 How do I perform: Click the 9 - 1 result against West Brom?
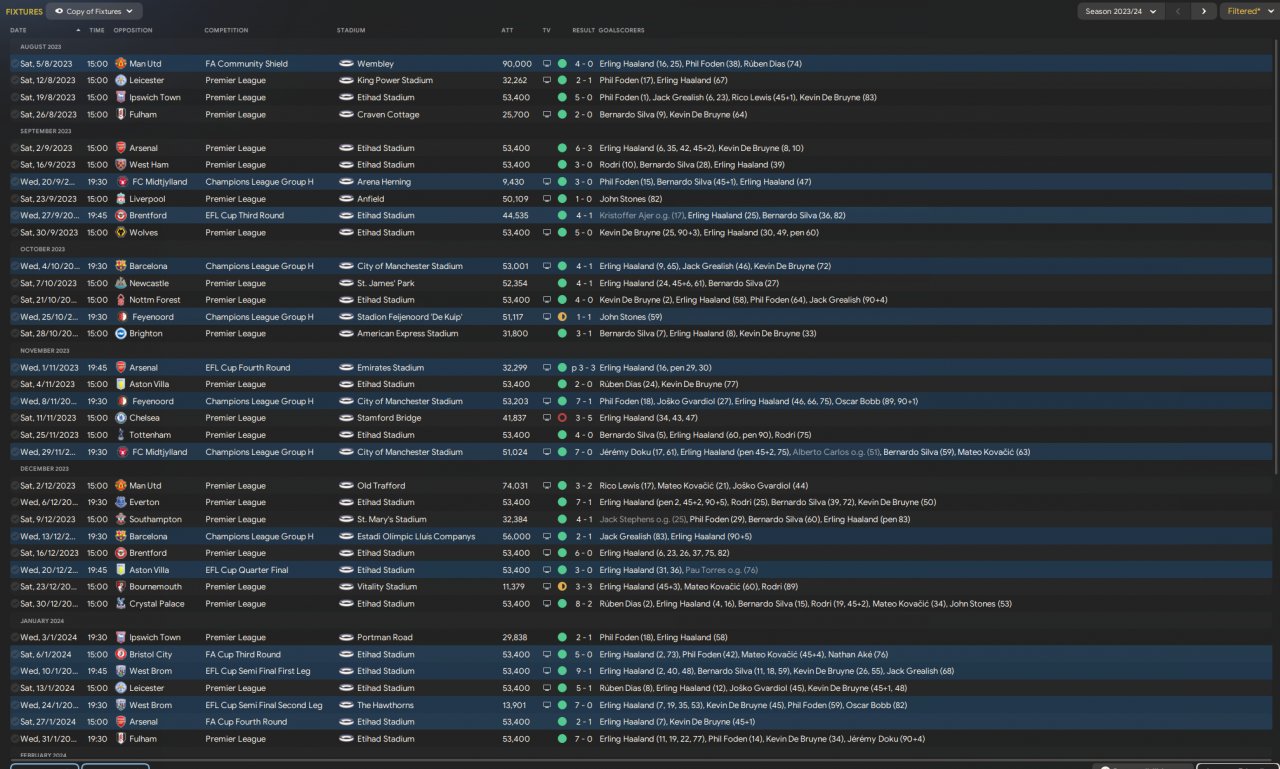pos(584,672)
